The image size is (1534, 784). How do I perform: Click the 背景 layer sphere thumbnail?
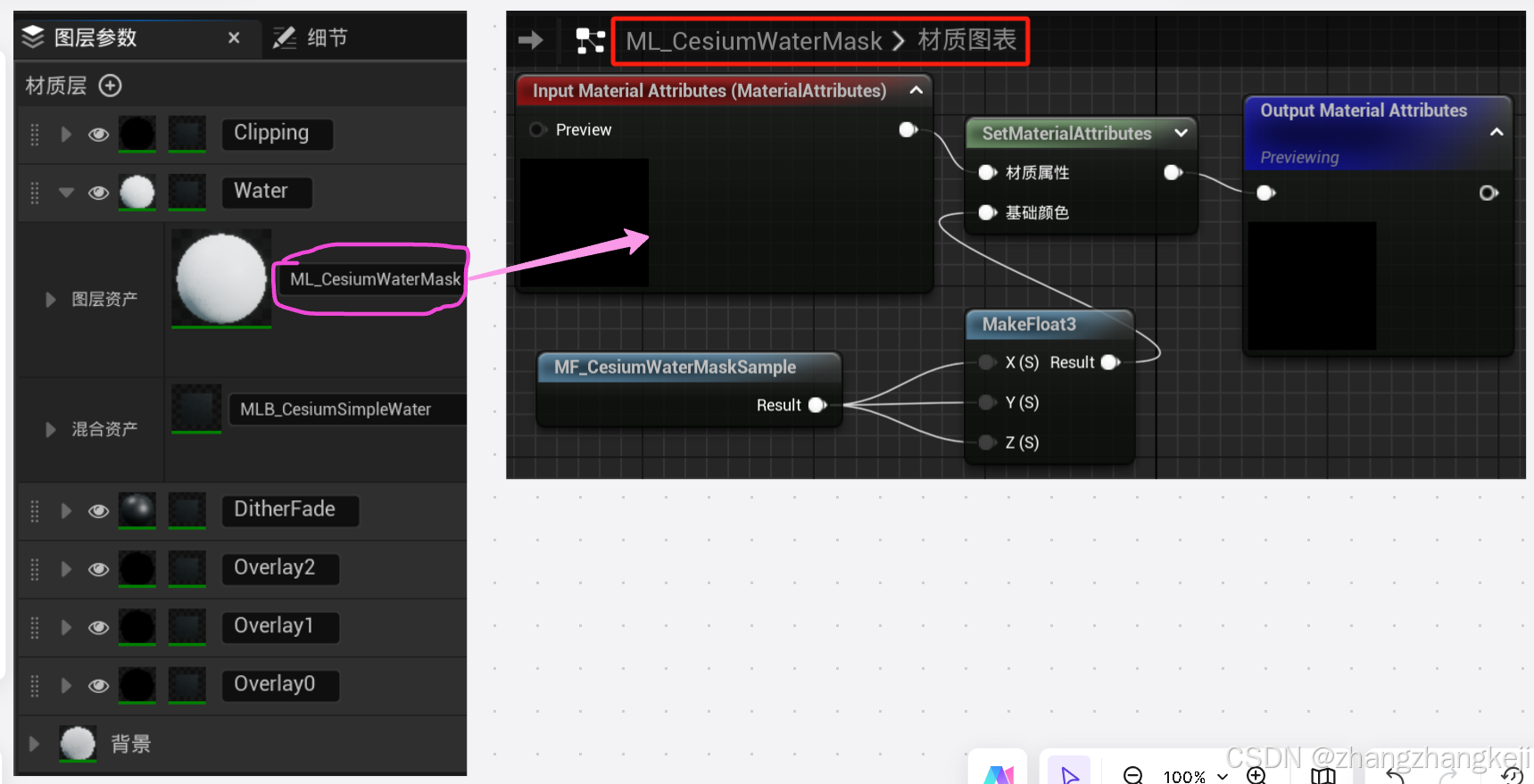pos(78,743)
